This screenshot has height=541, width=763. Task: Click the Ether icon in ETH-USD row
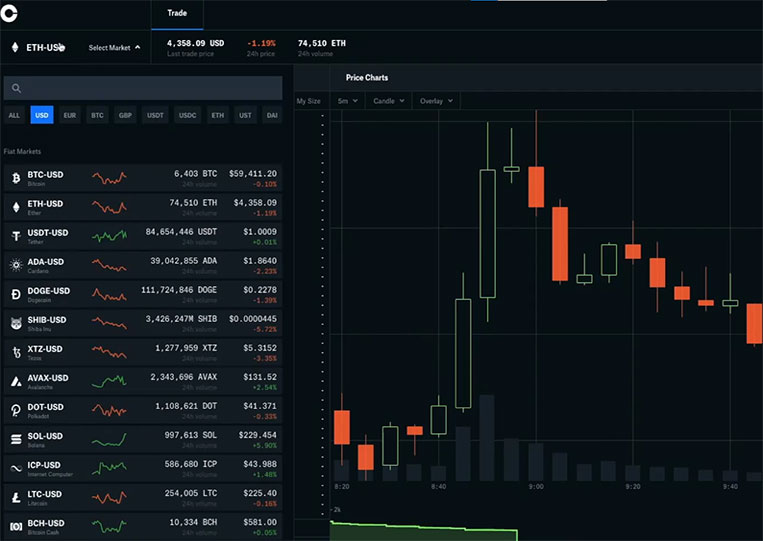pos(16,207)
